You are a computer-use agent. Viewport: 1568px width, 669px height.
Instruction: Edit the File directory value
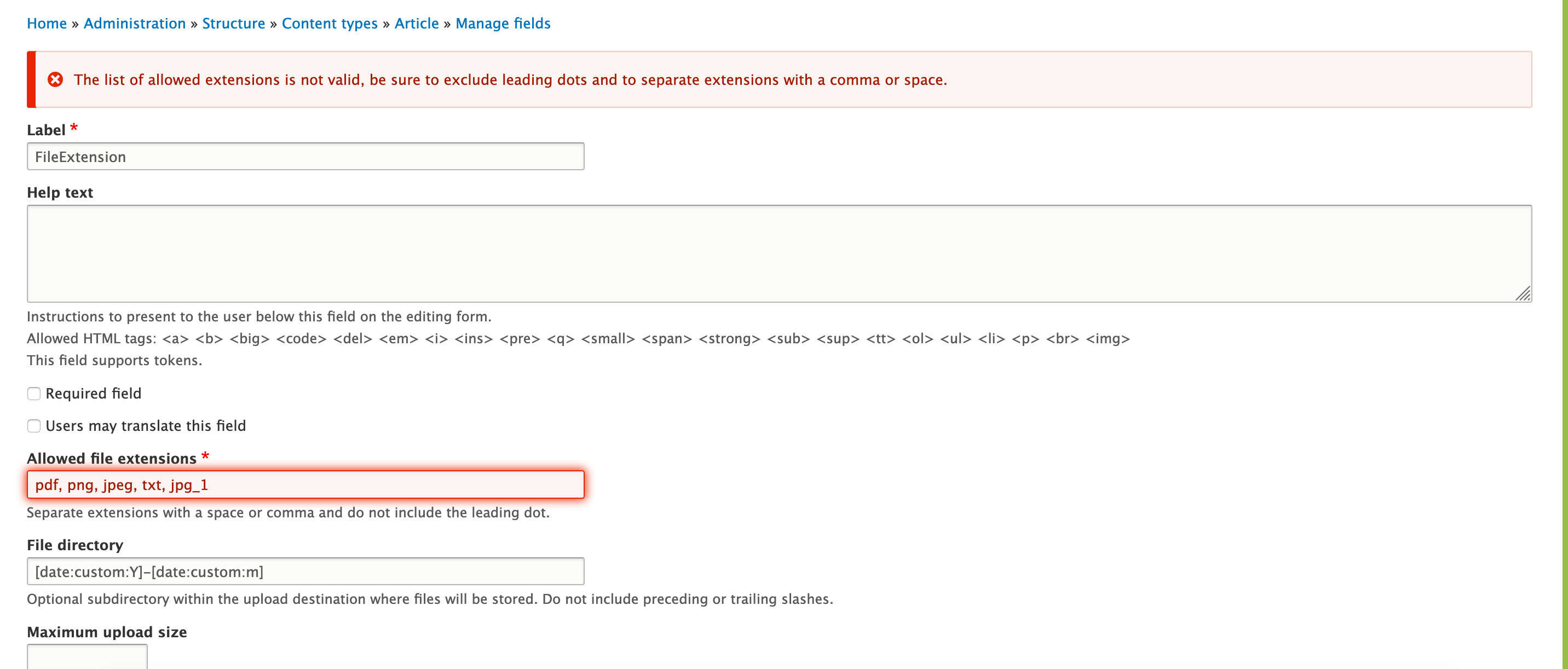304,571
